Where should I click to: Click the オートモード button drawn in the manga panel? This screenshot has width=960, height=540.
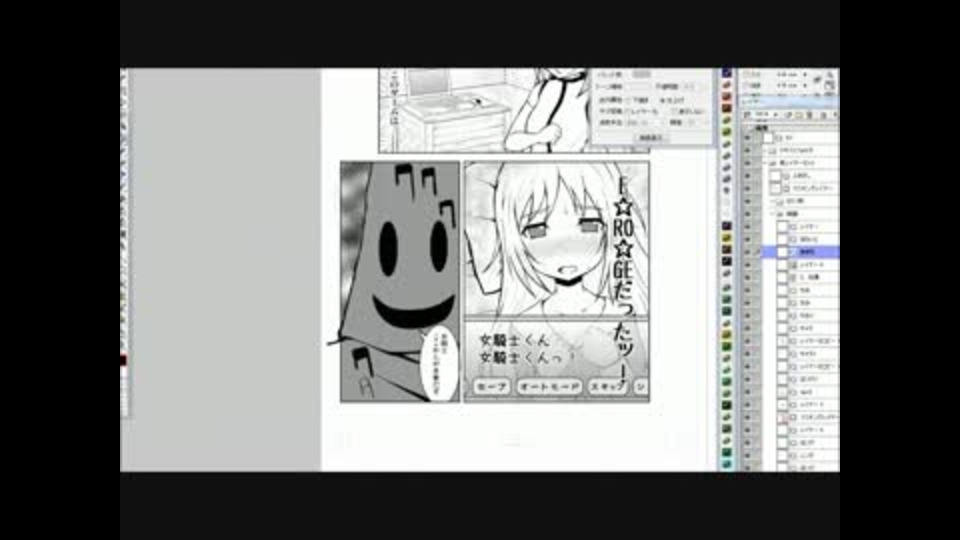point(549,387)
